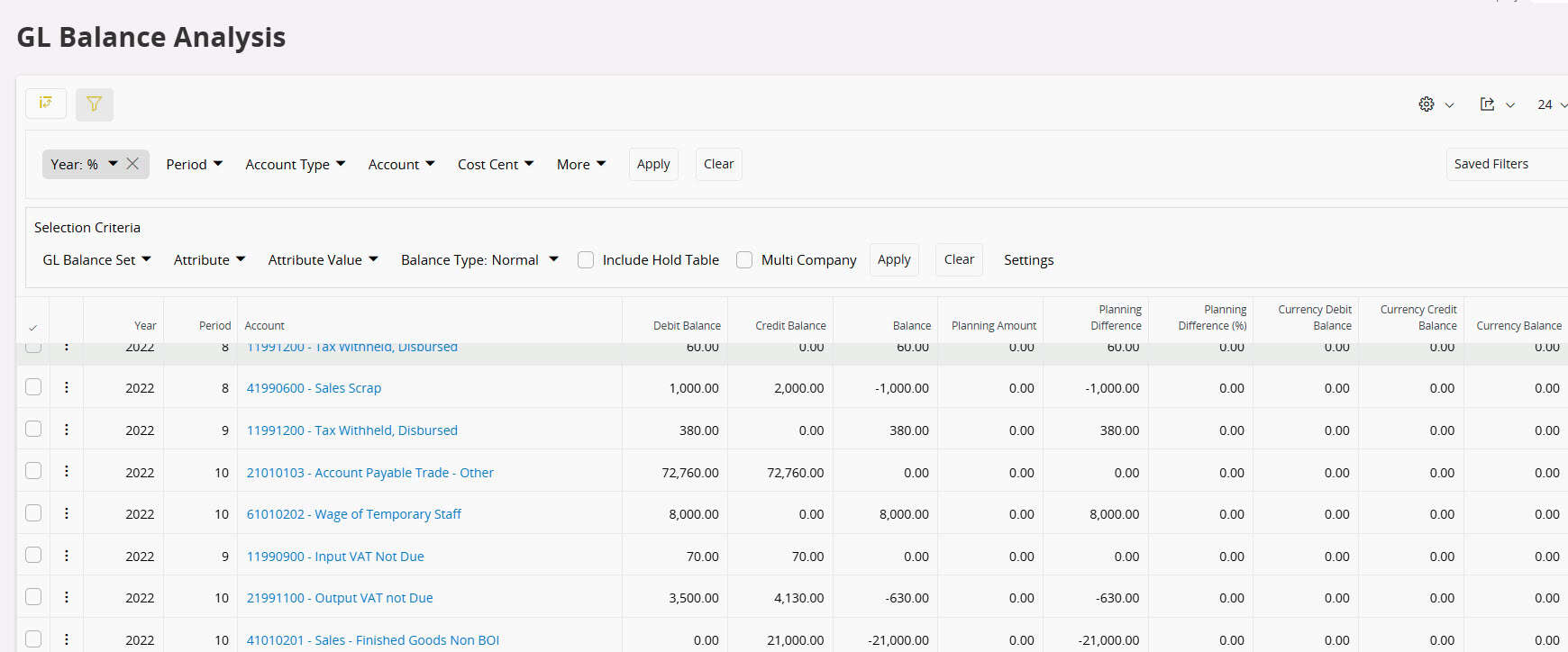Open row menu for Sales Scrap row

pyautogui.click(x=67, y=387)
